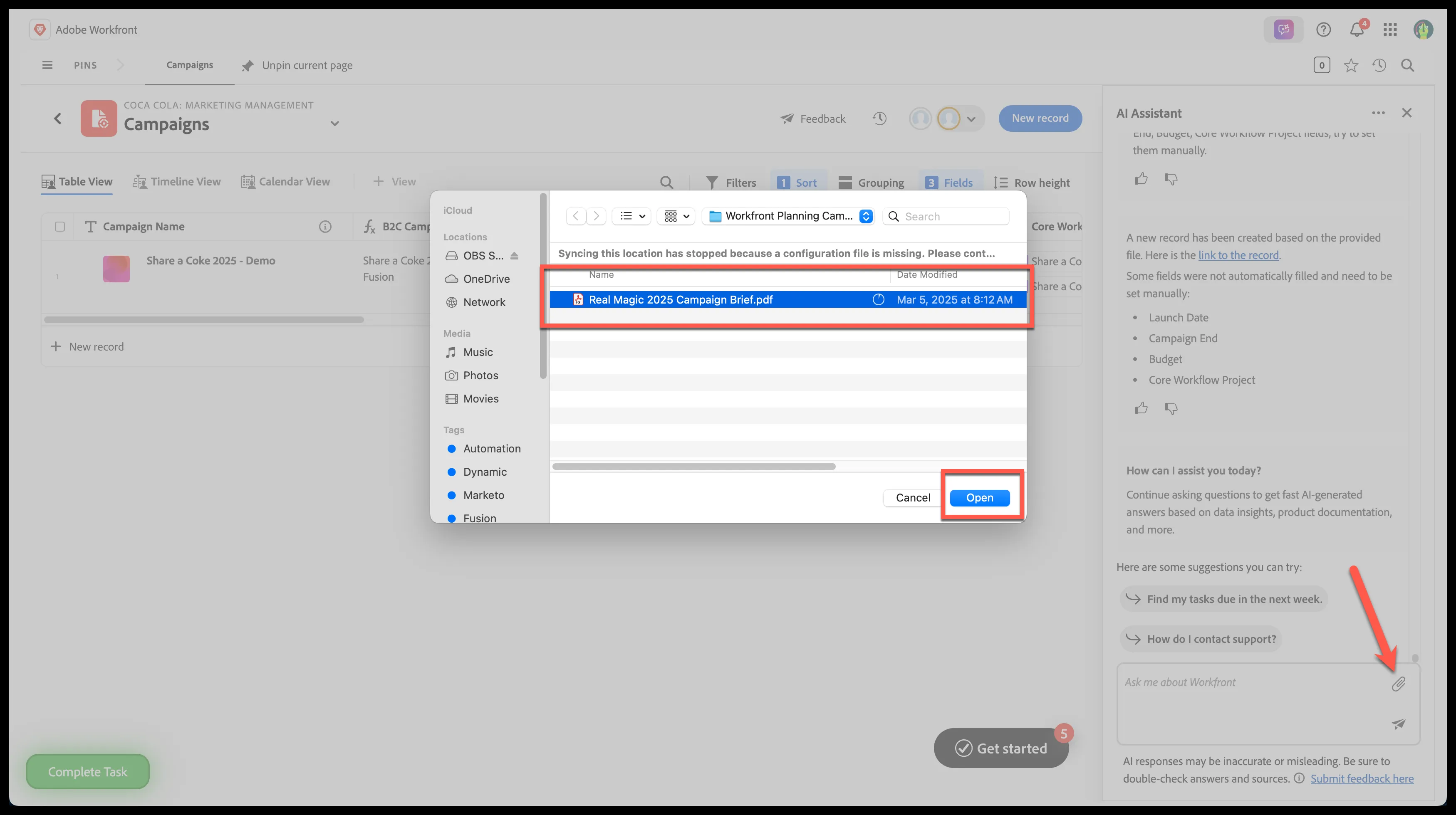Open Sort options
Image resolution: width=1456 pixels, height=815 pixels.
pos(797,183)
